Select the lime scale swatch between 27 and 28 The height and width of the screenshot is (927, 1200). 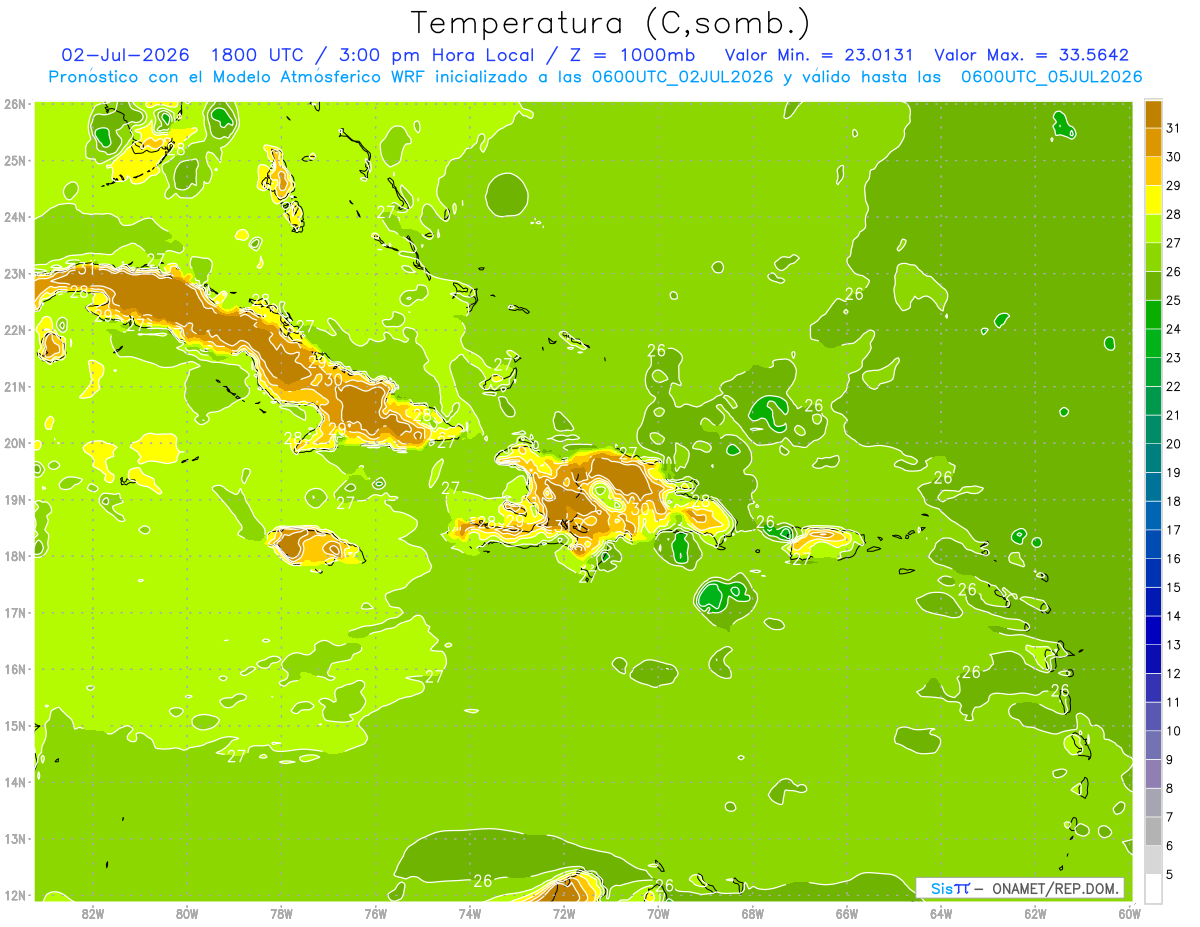[1153, 229]
